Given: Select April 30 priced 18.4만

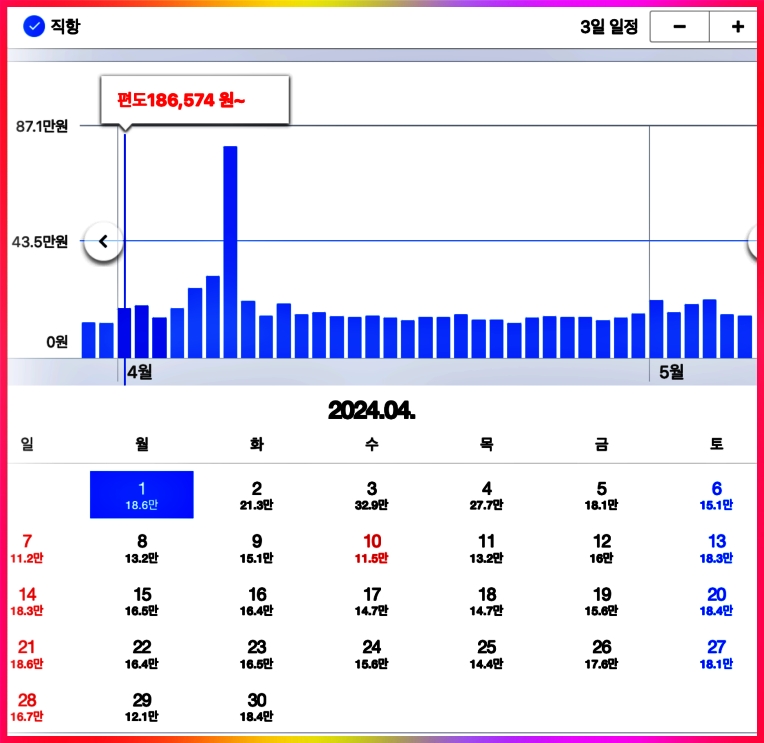Looking at the screenshot, I should tap(257, 707).
